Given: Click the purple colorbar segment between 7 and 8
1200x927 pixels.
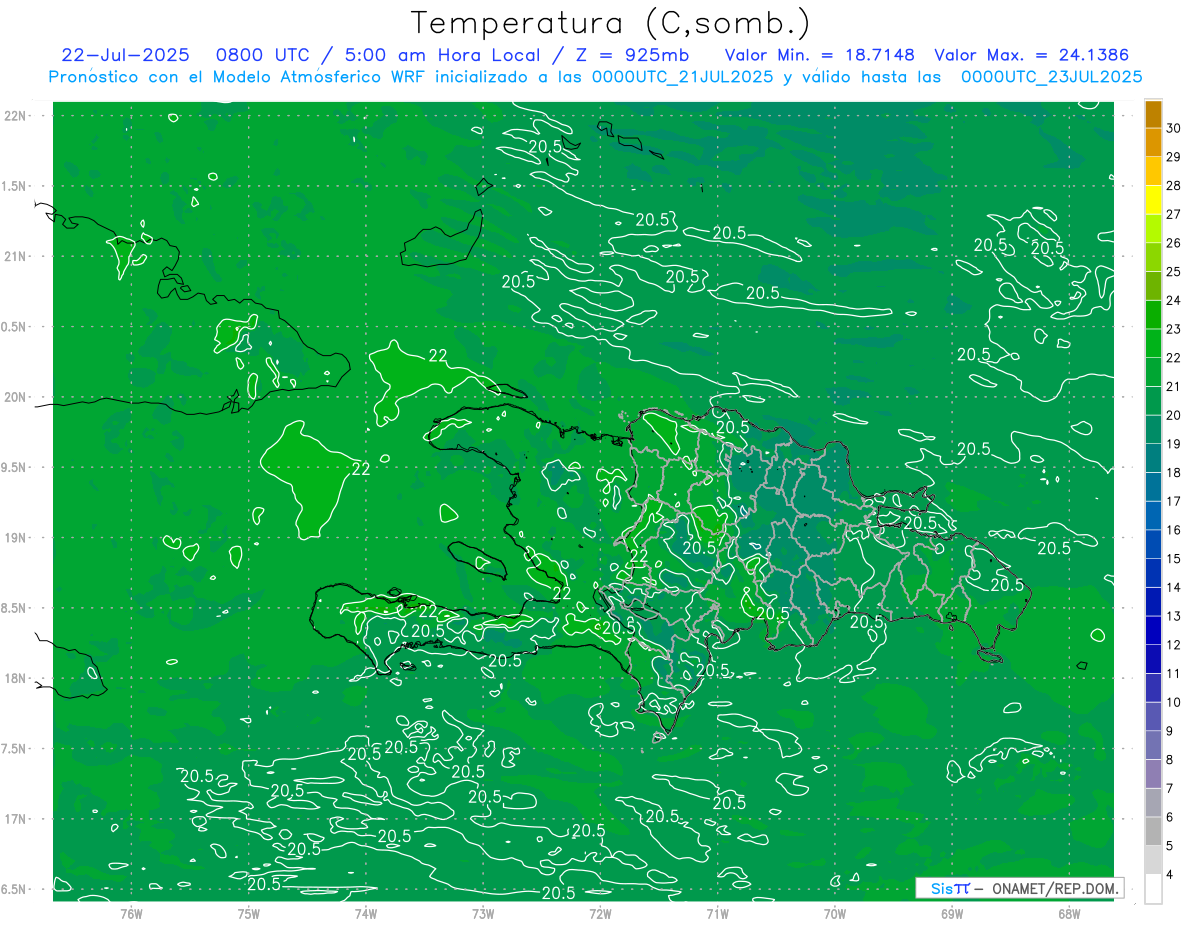Looking at the screenshot, I should [1153, 774].
